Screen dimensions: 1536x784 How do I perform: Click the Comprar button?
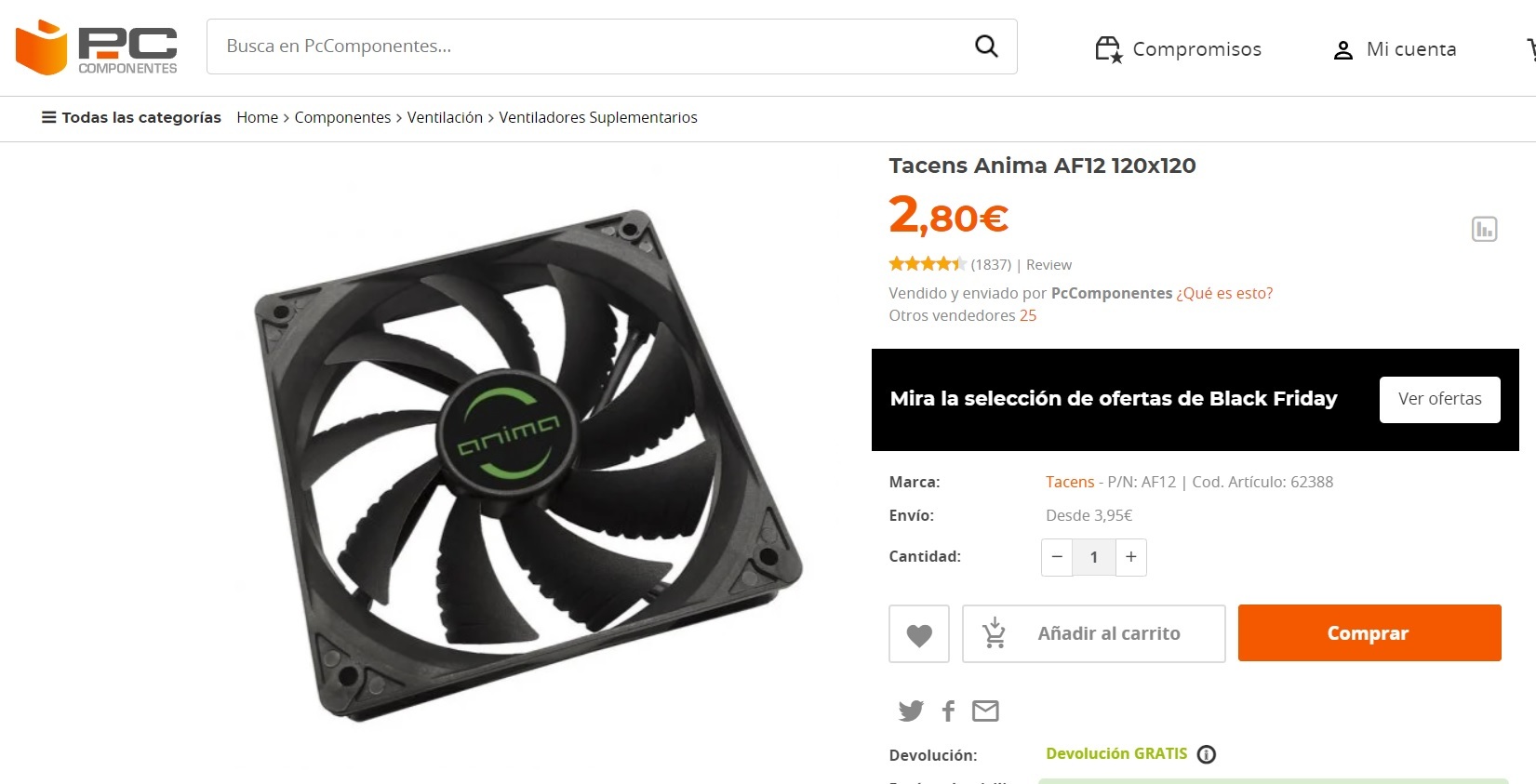pos(1369,633)
